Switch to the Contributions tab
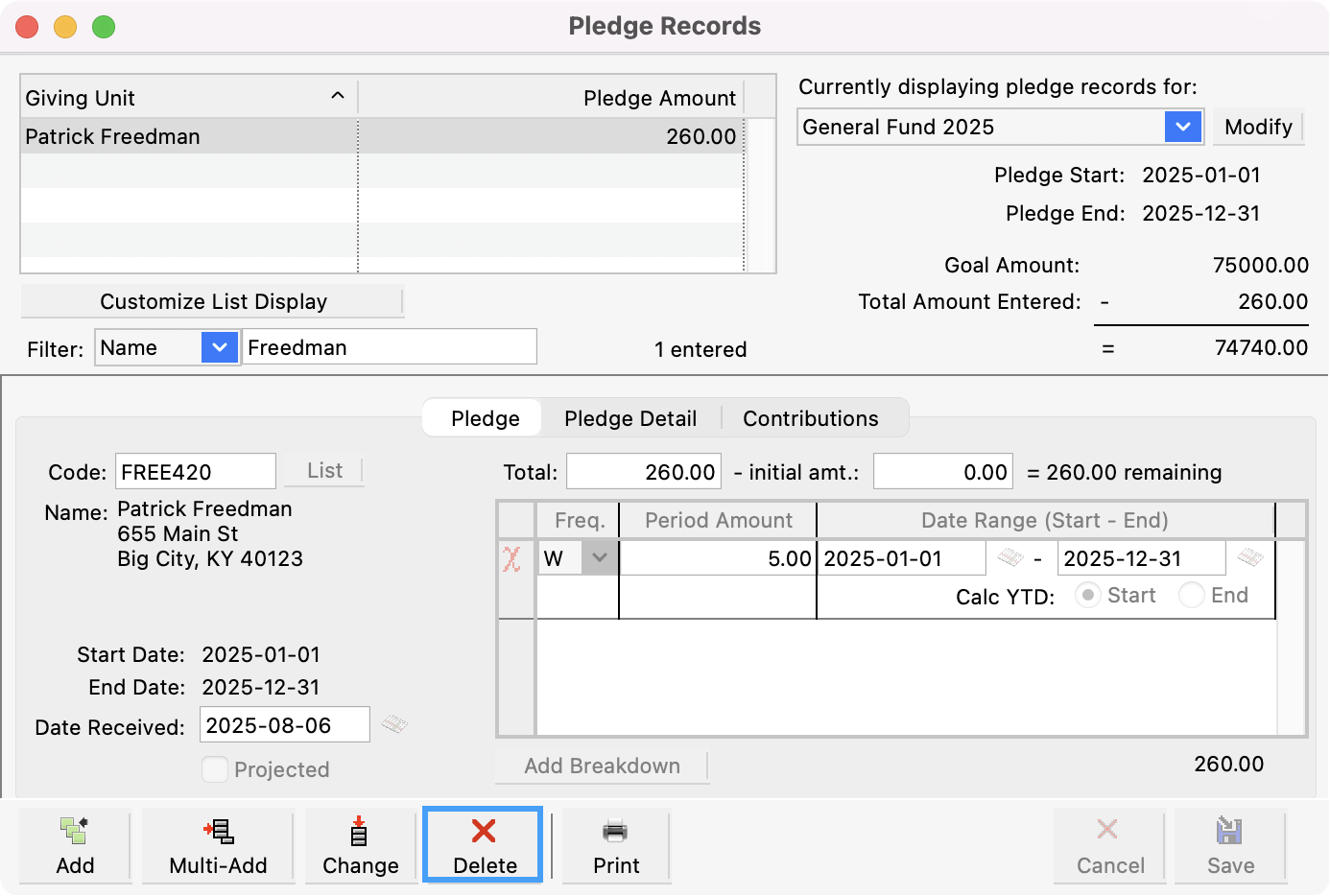 click(x=809, y=417)
